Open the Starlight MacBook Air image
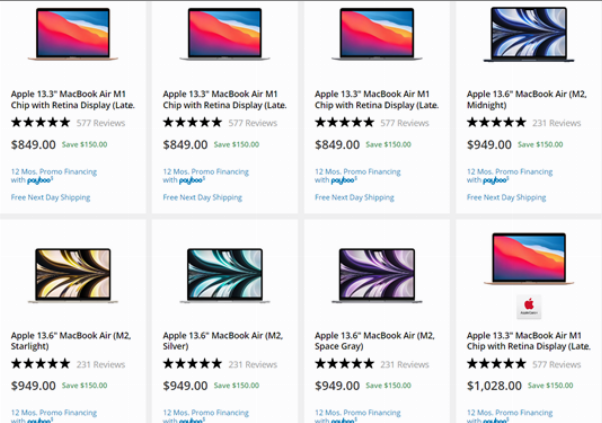602x423 pixels. click(x=73, y=275)
